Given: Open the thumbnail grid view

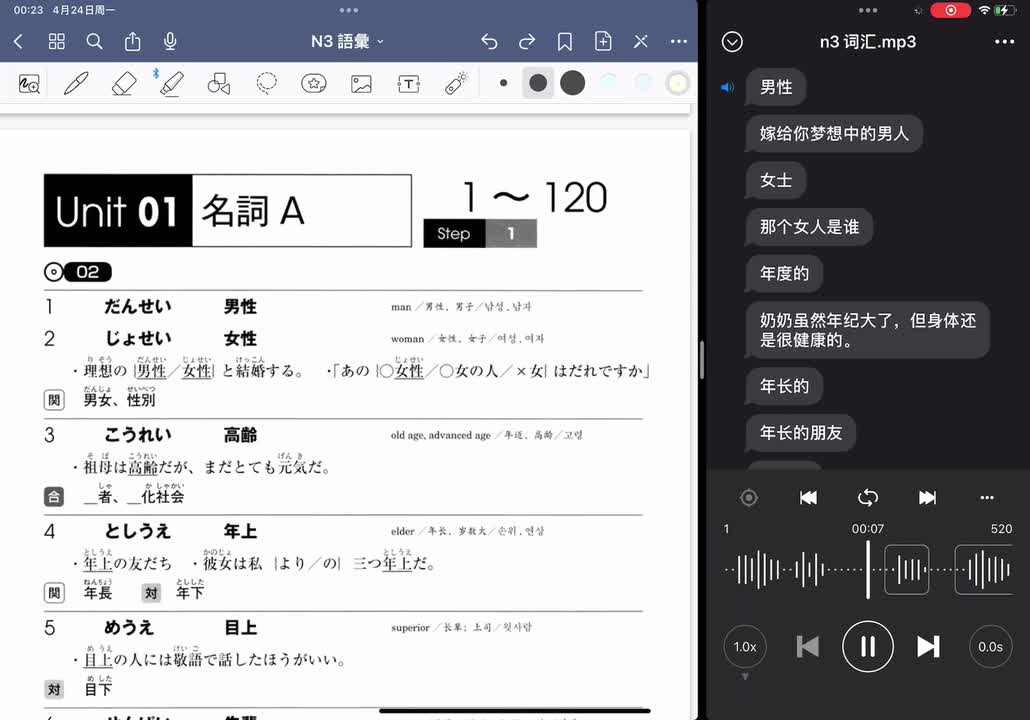Looking at the screenshot, I should click(56, 41).
